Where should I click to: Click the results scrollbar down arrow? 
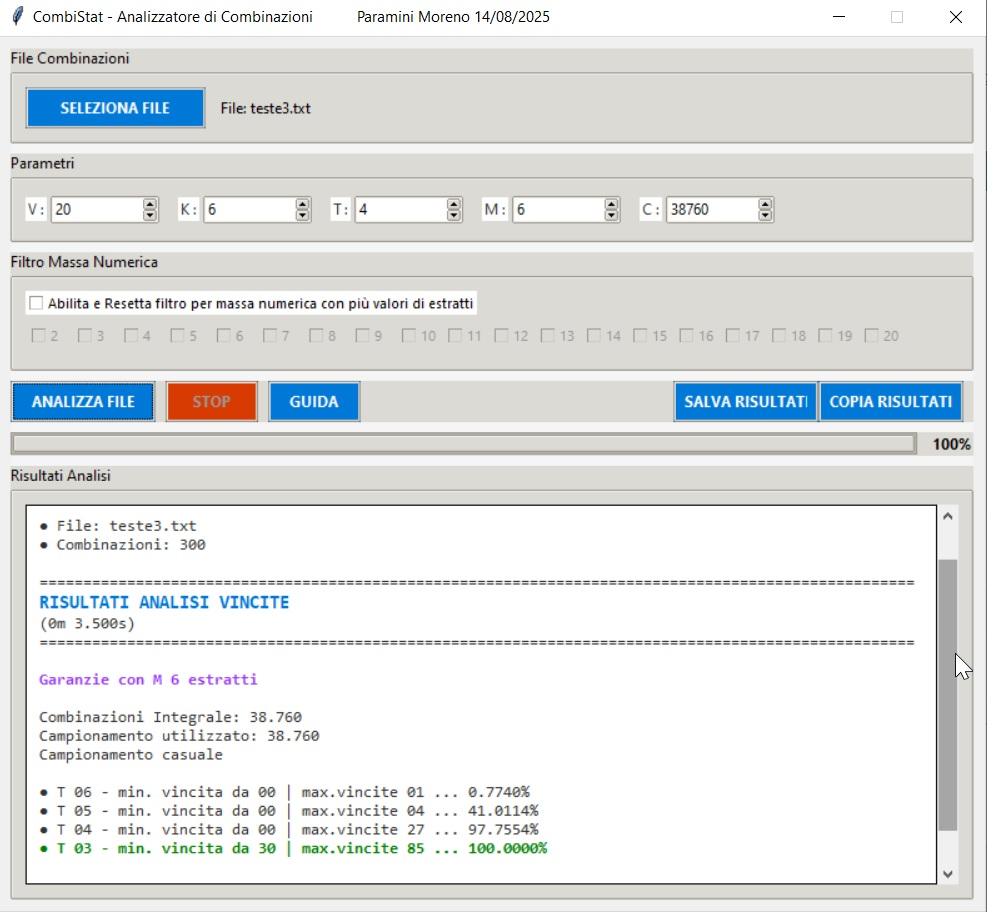pyautogui.click(x=947, y=875)
